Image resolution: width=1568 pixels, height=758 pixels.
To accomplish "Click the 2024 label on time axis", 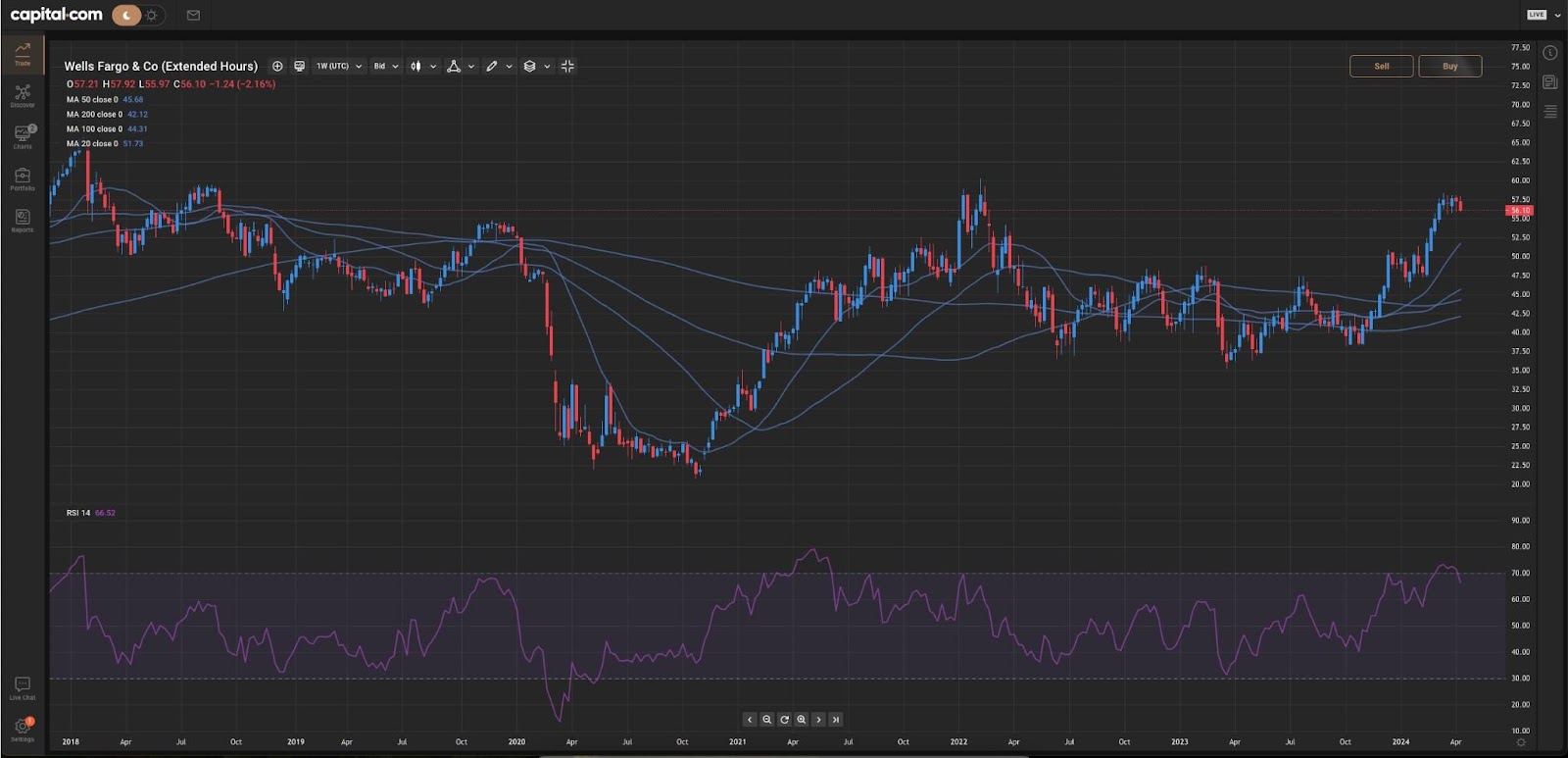I will pos(1400,741).
